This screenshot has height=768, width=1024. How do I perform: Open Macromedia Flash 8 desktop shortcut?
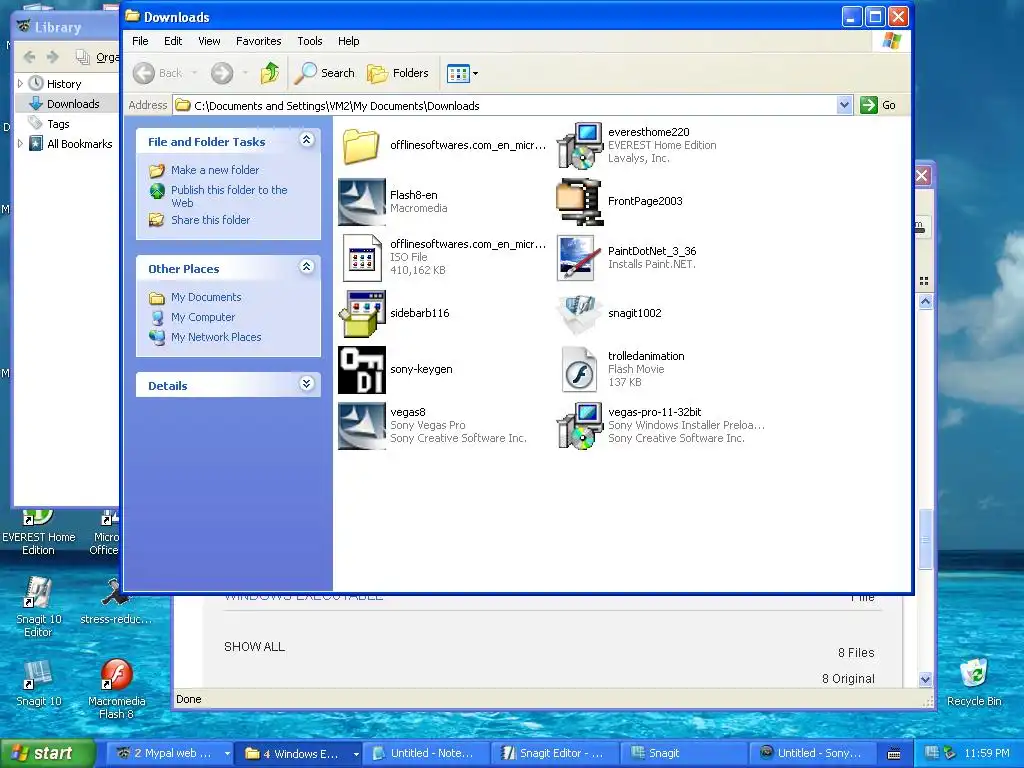[117, 690]
